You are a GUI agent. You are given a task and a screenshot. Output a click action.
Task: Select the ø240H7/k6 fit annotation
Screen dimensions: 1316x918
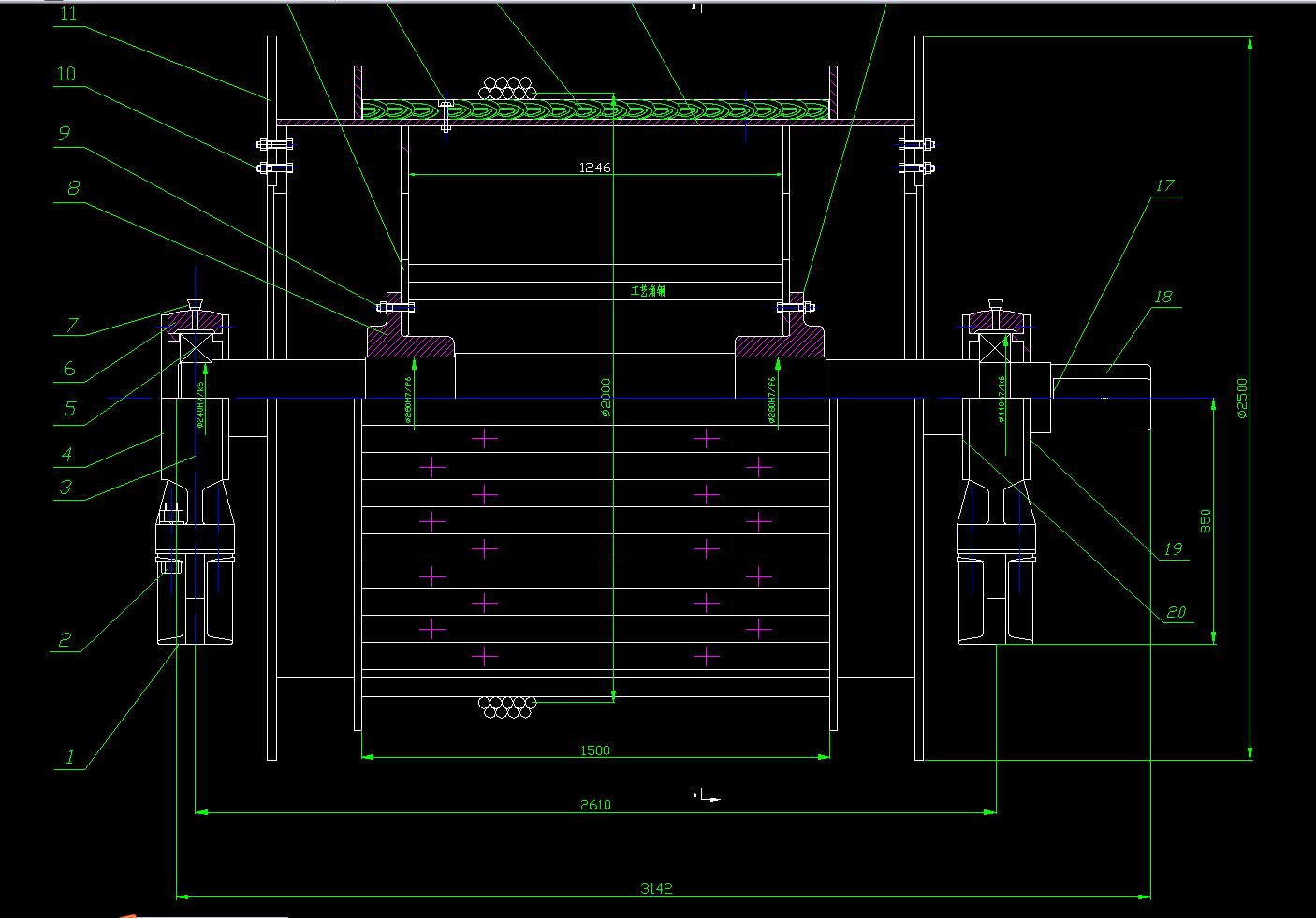201,404
